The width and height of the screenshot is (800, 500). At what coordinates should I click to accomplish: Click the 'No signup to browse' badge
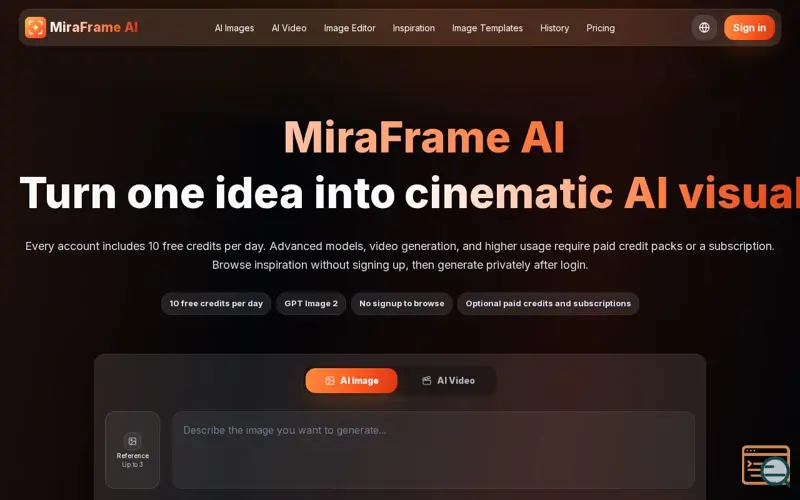(402, 304)
